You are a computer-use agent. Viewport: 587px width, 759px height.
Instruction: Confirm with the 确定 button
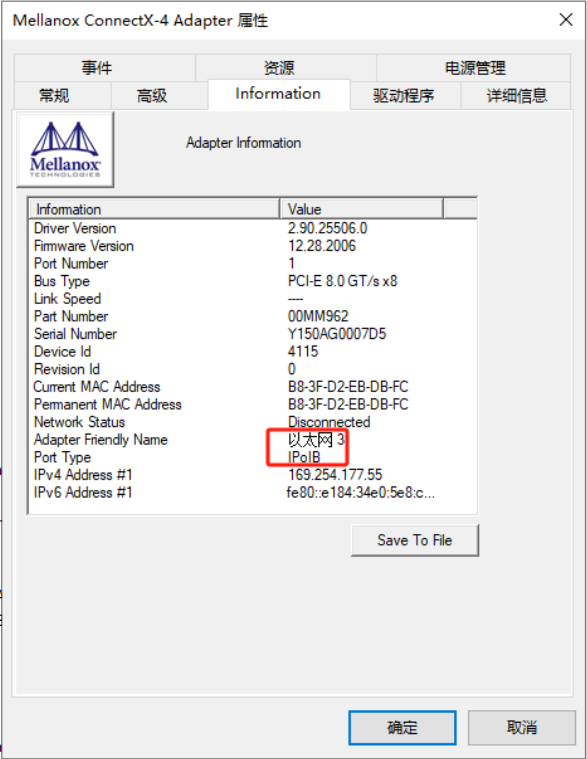click(x=402, y=728)
